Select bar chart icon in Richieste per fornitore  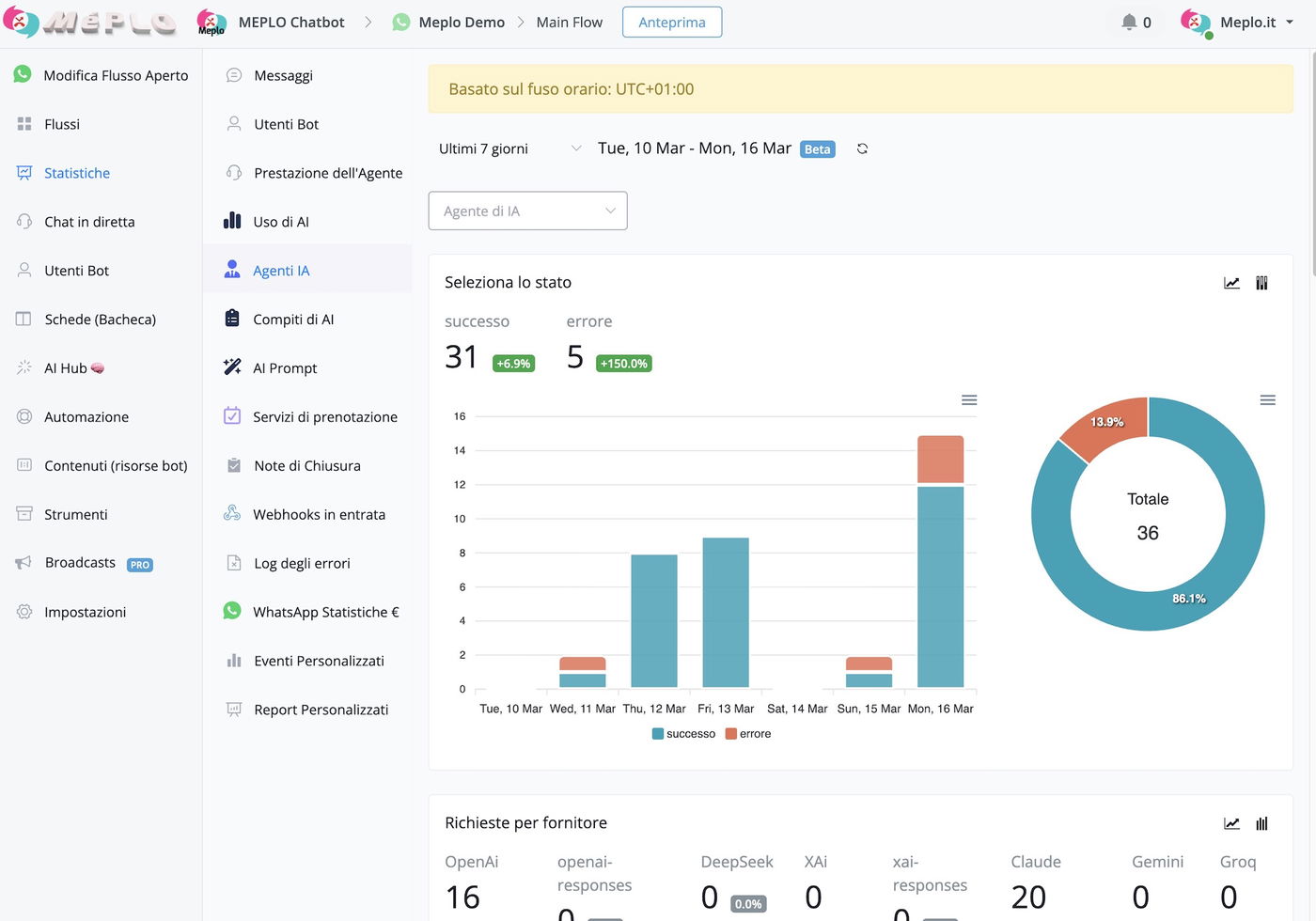point(1261,823)
